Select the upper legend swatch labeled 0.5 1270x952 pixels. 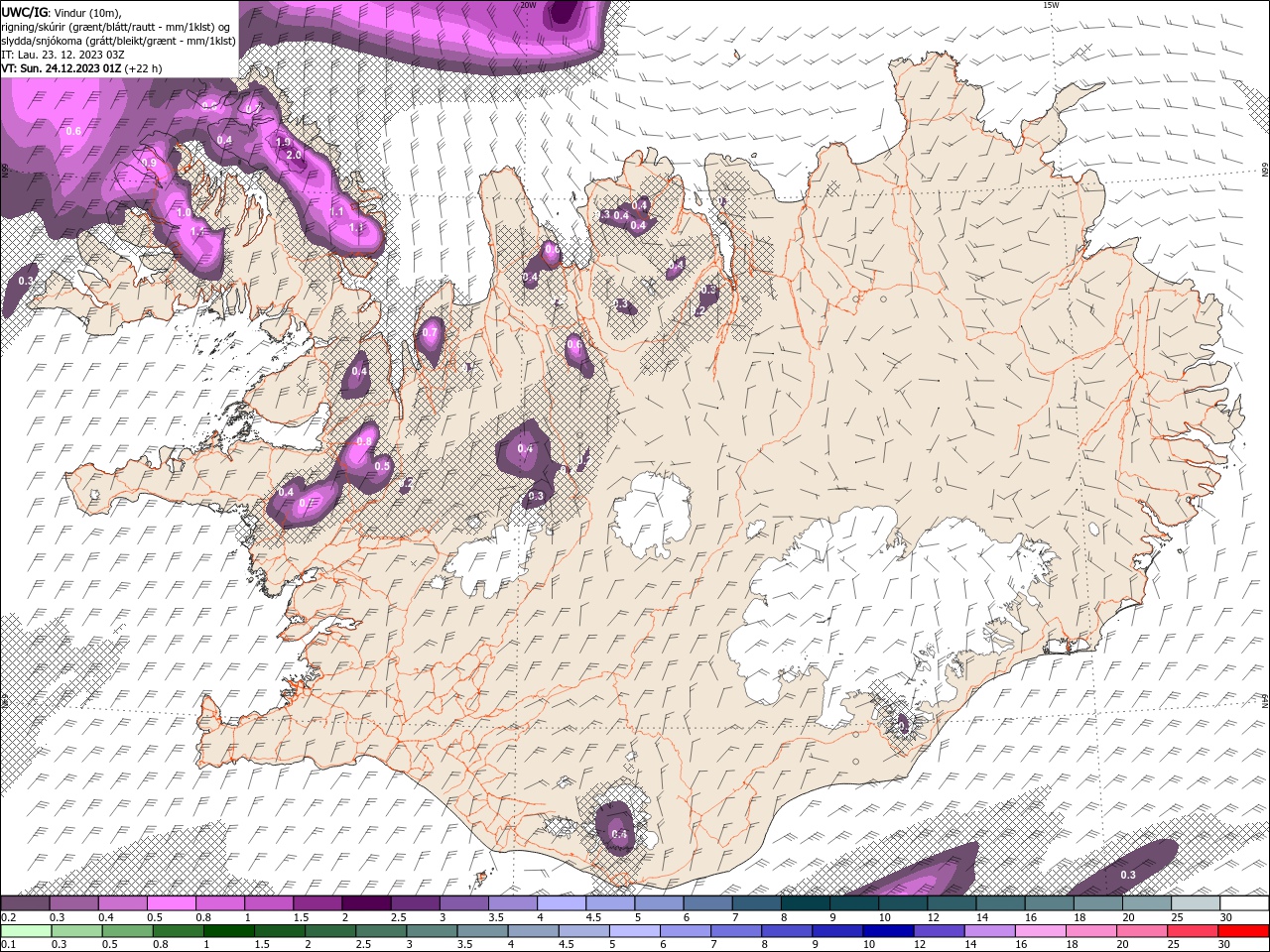click(172, 903)
